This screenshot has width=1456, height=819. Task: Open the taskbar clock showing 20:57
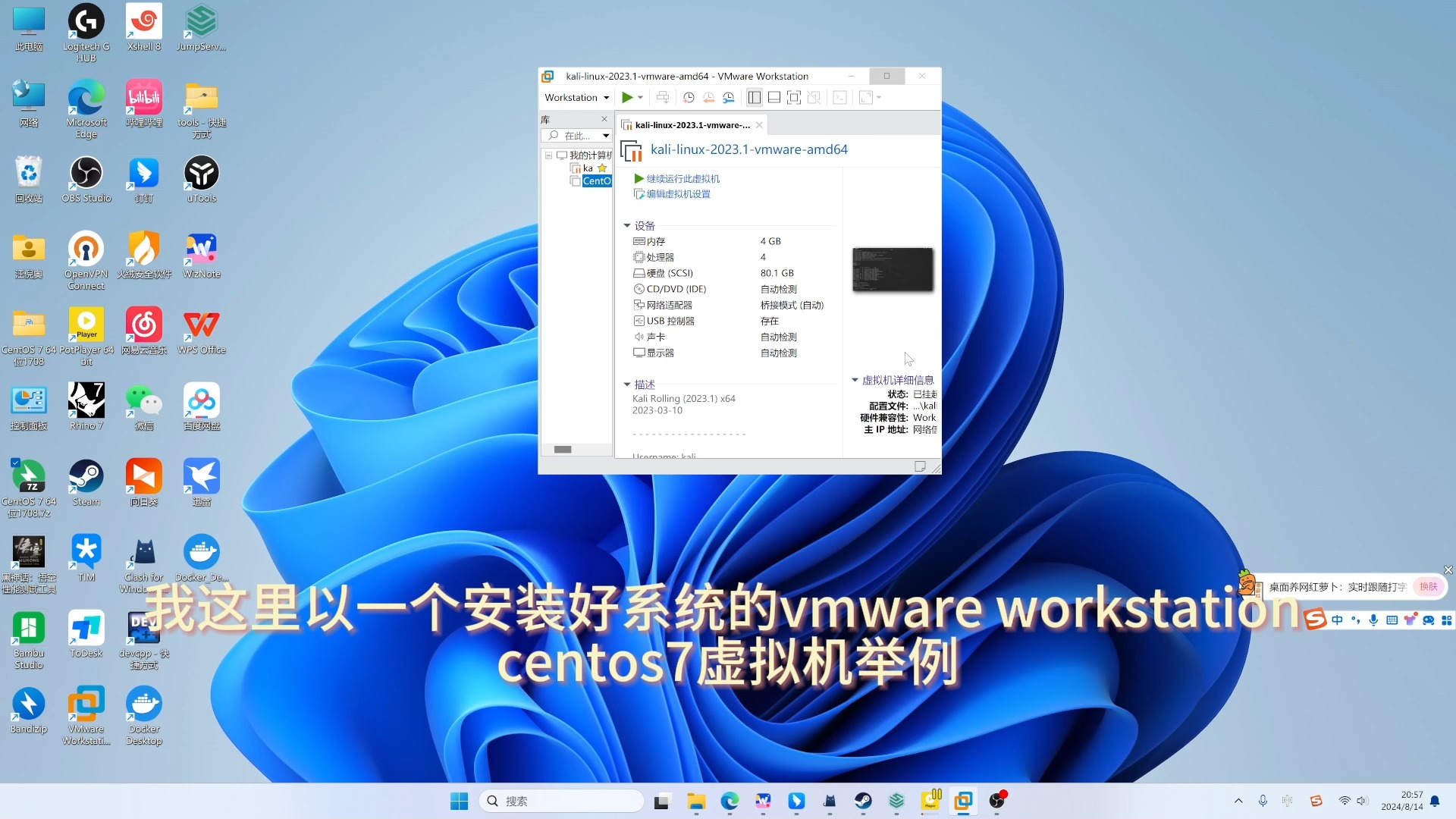click(x=1402, y=801)
